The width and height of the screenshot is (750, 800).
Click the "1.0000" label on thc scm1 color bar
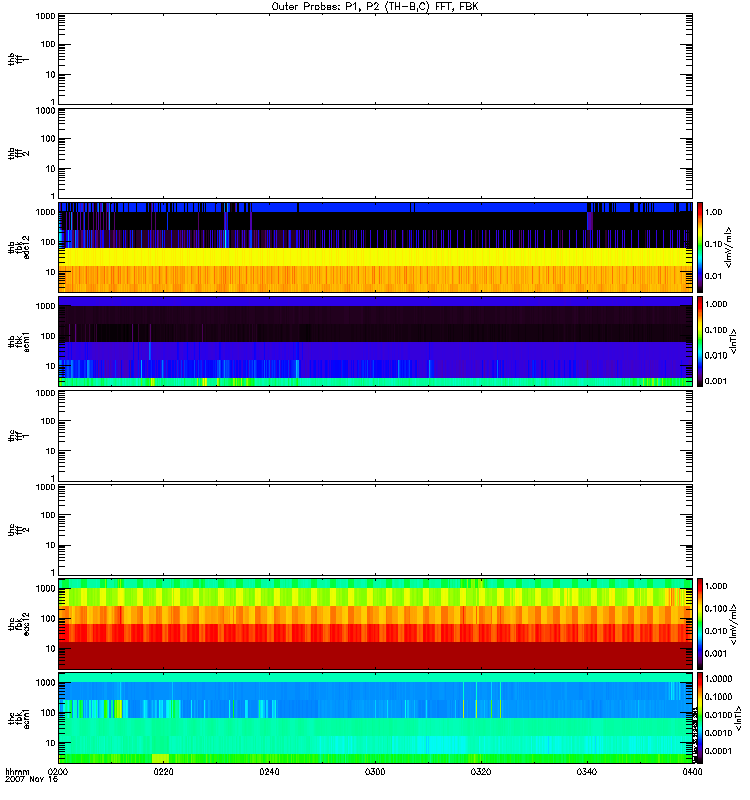[718, 679]
